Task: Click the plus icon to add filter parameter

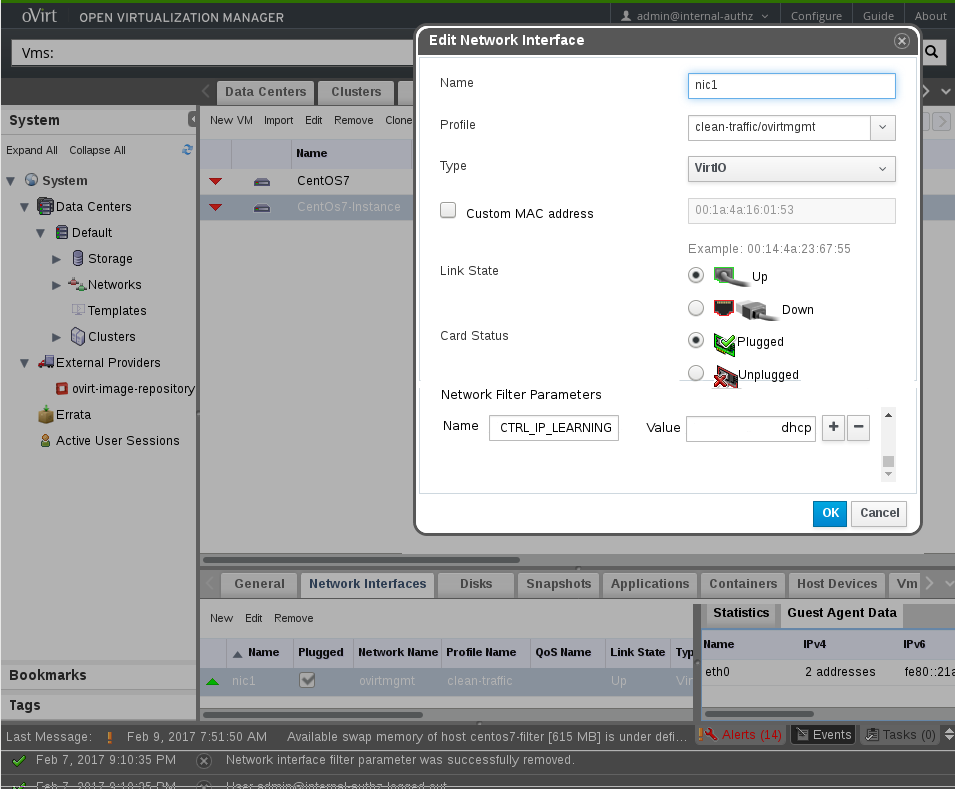Action: (x=832, y=428)
